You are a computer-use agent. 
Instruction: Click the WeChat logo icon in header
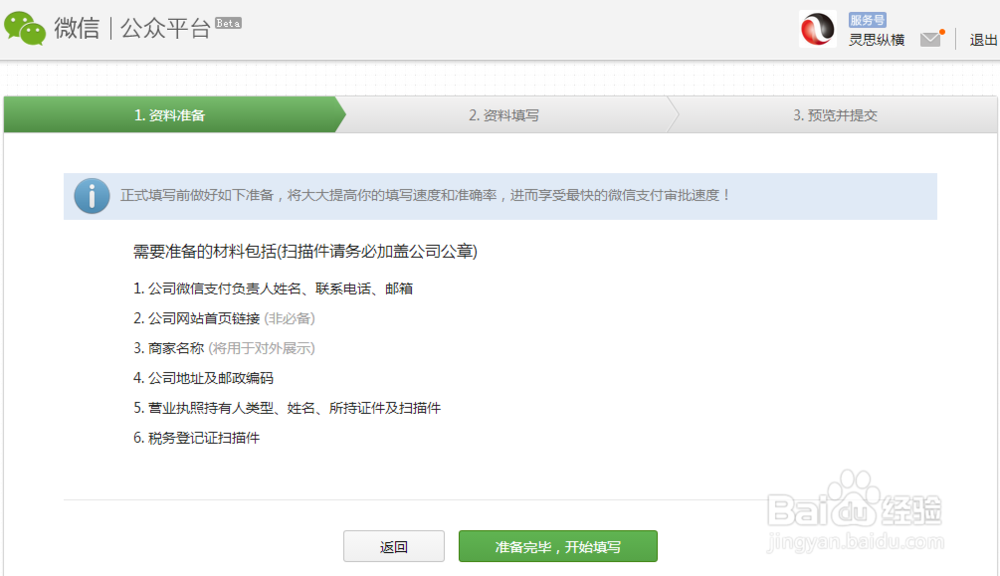[x=26, y=29]
